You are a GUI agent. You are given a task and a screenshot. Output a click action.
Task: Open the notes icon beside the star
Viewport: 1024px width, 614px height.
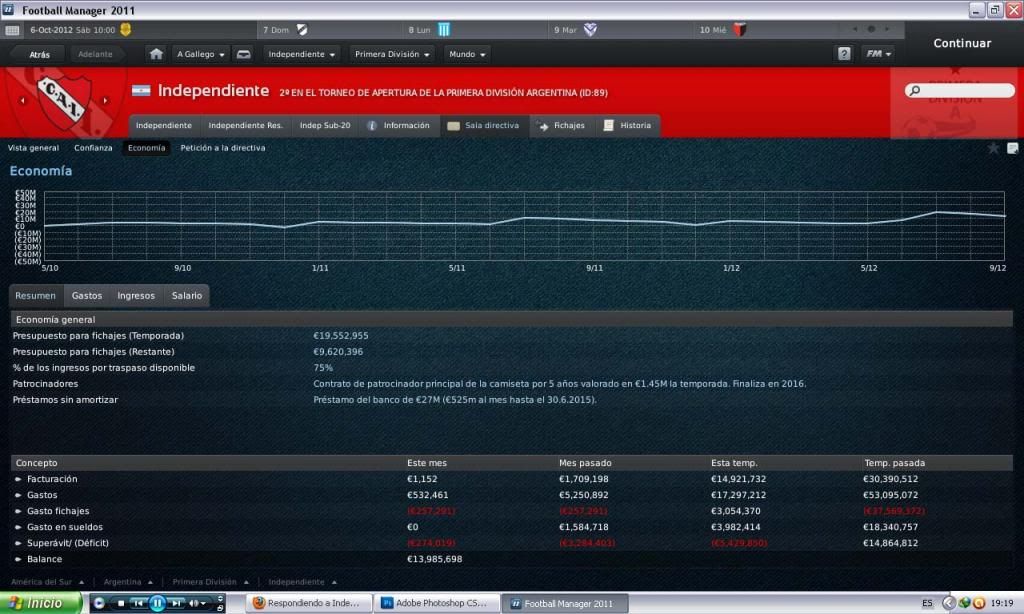[x=1012, y=148]
